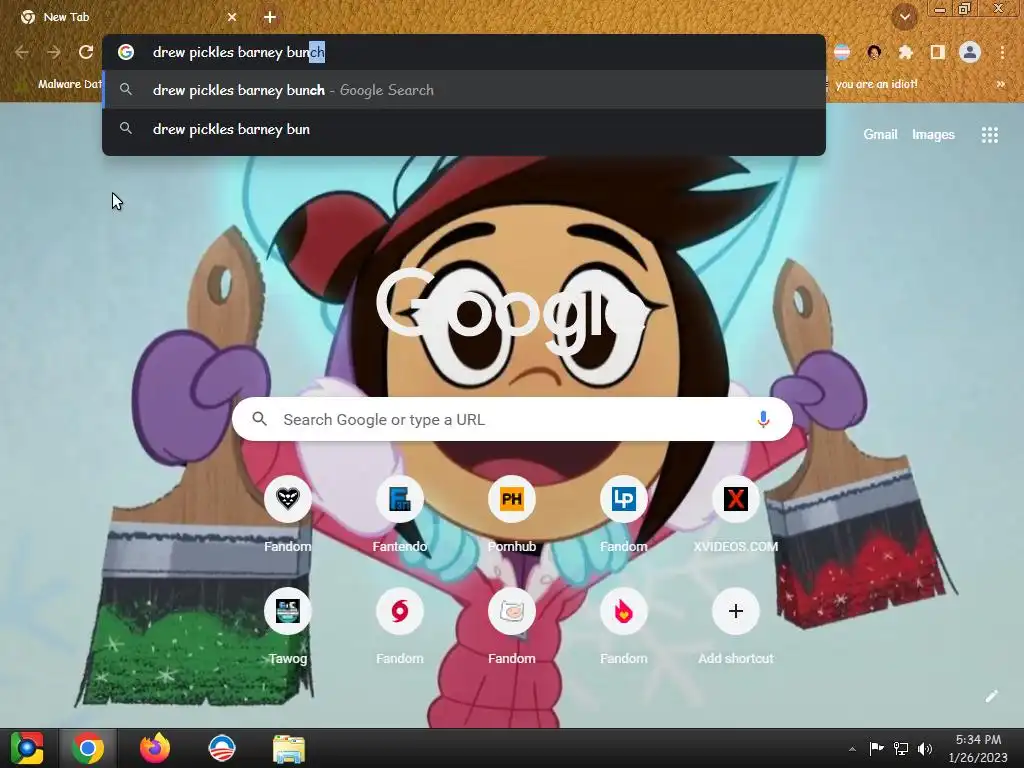Screen dimensions: 1024x768
Task: Customize this page with pencil icon
Action: point(991,696)
